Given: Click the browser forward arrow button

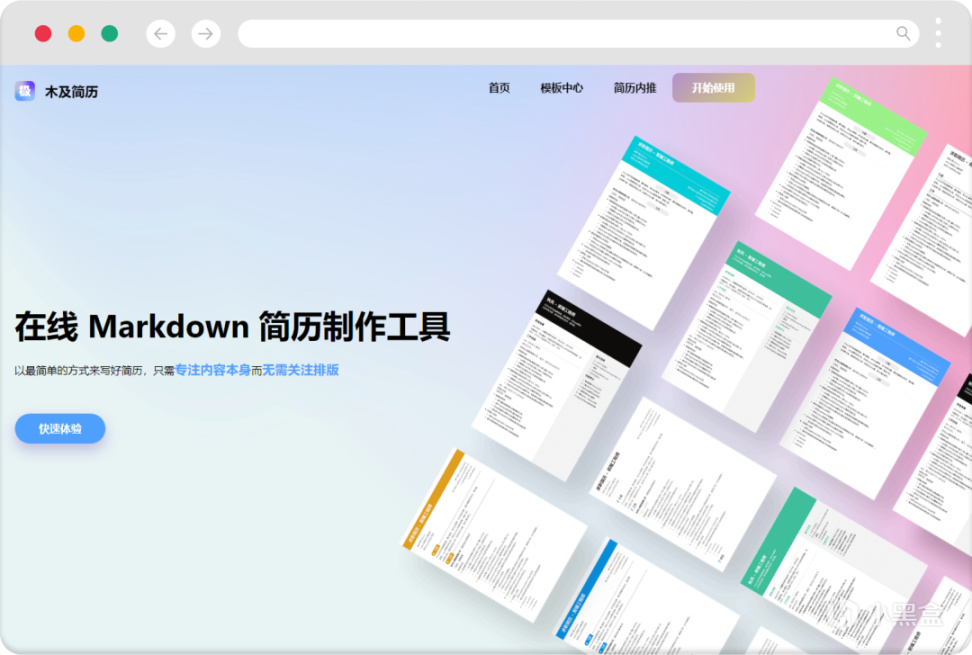Looking at the screenshot, I should tap(206, 33).
